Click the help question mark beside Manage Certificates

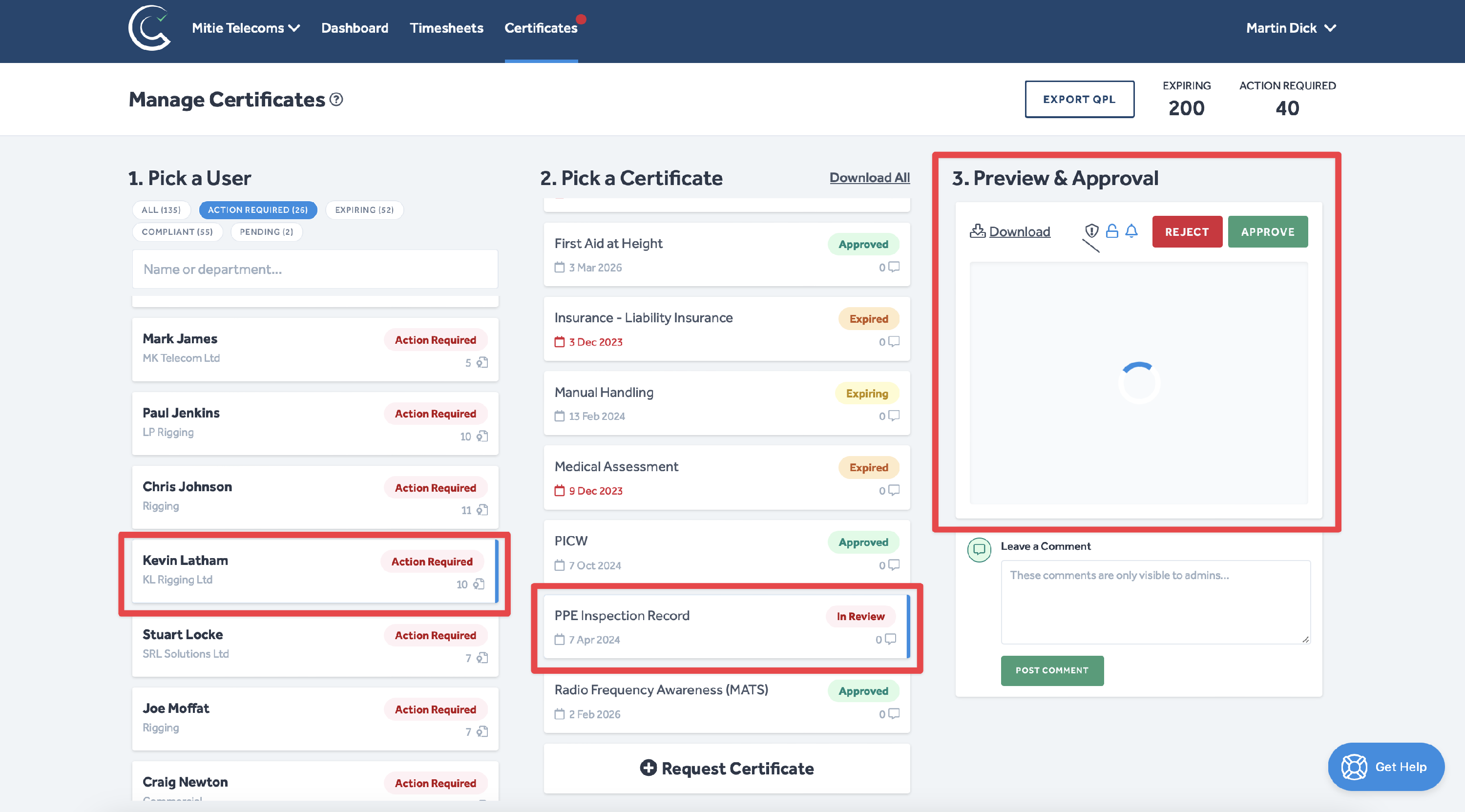point(336,100)
